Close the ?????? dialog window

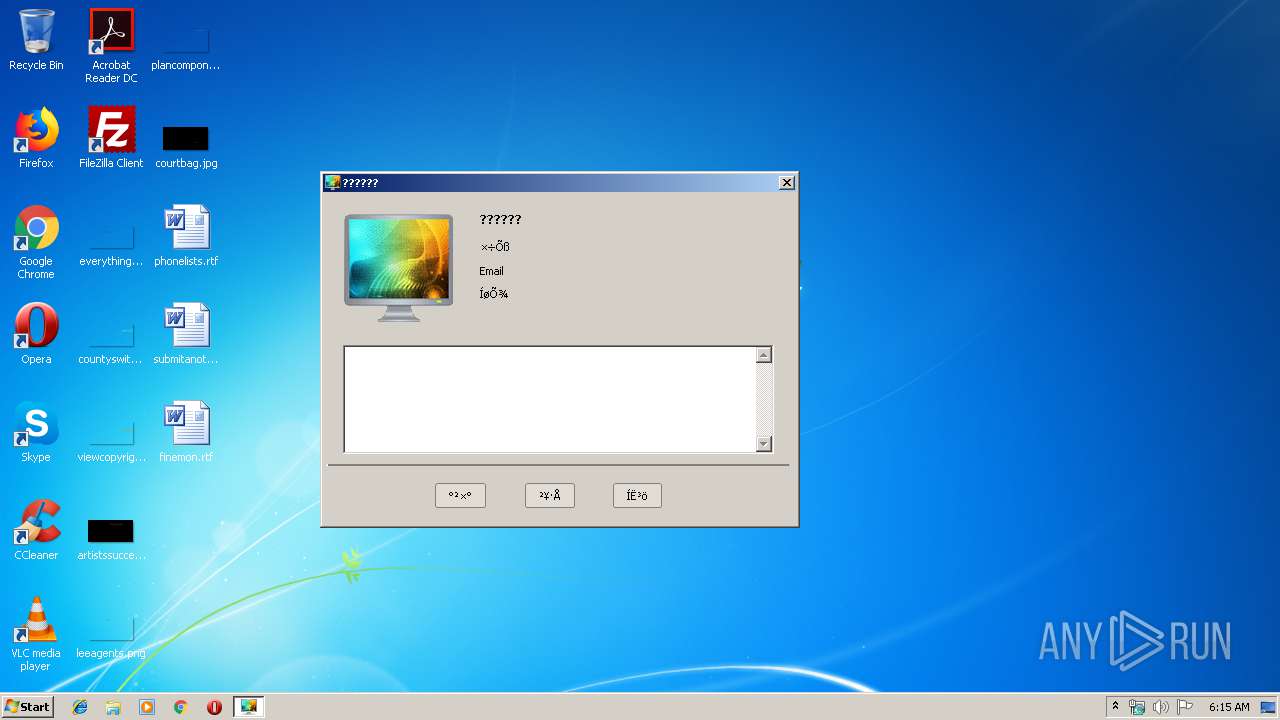coord(787,182)
